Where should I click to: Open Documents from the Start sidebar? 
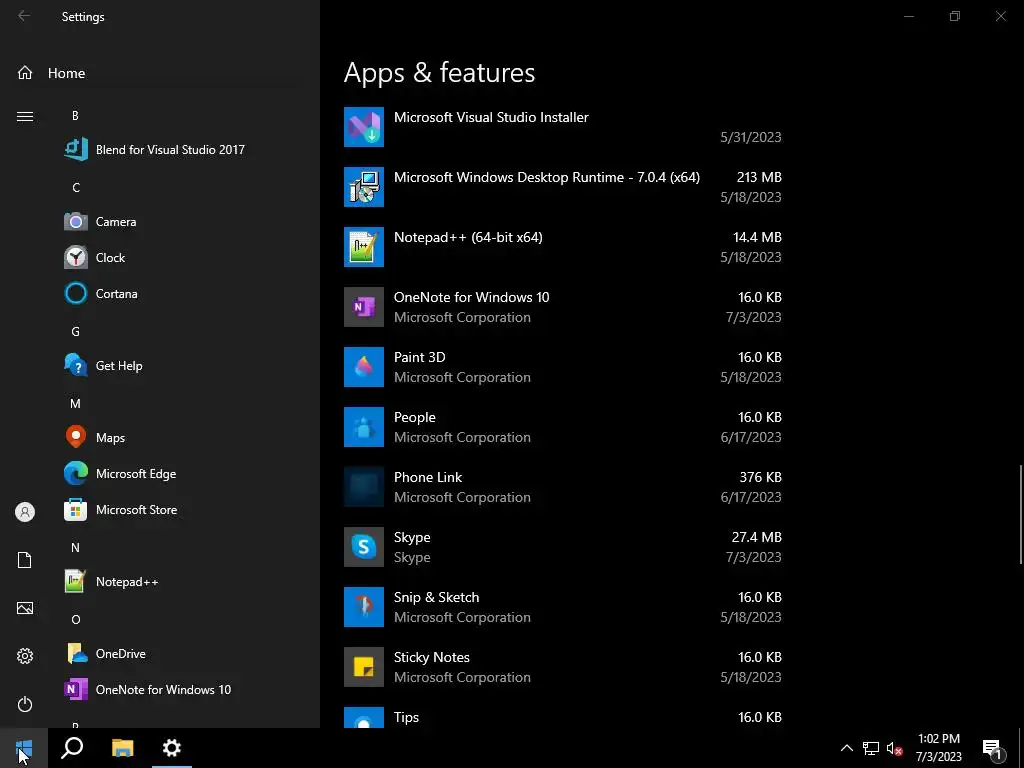25,560
